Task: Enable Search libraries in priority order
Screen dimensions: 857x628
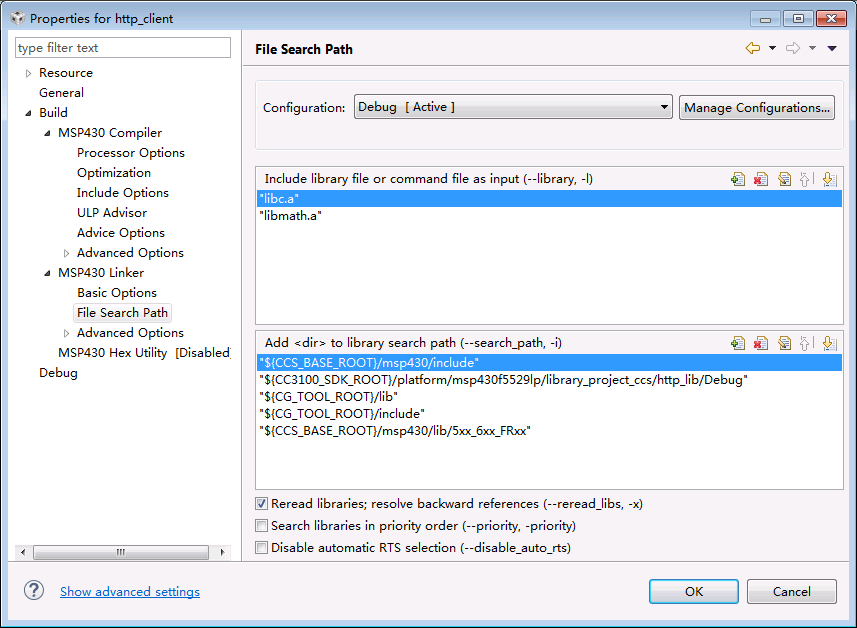Action: (262, 526)
